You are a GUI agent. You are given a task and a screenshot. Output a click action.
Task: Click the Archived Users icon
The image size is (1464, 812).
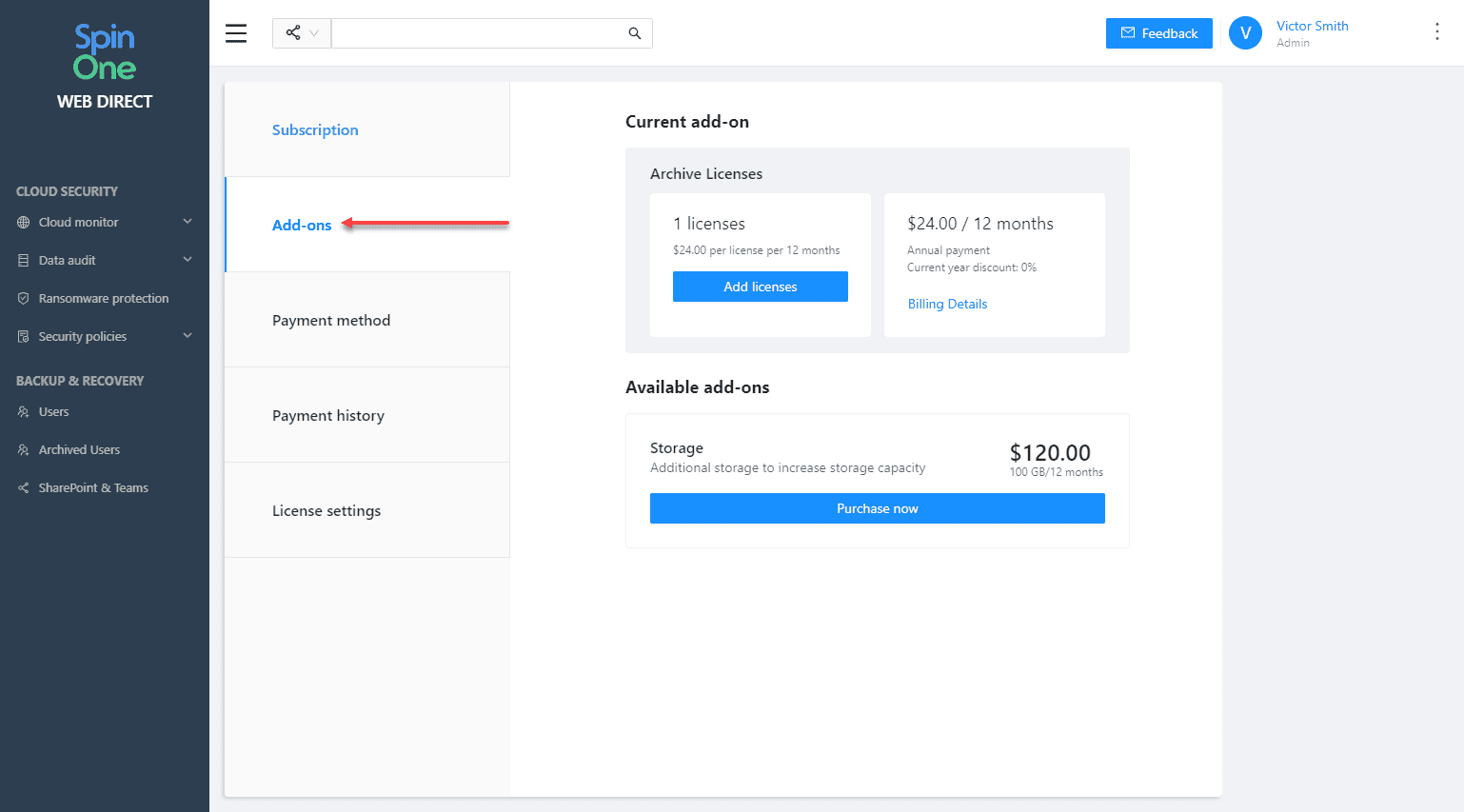(x=24, y=450)
